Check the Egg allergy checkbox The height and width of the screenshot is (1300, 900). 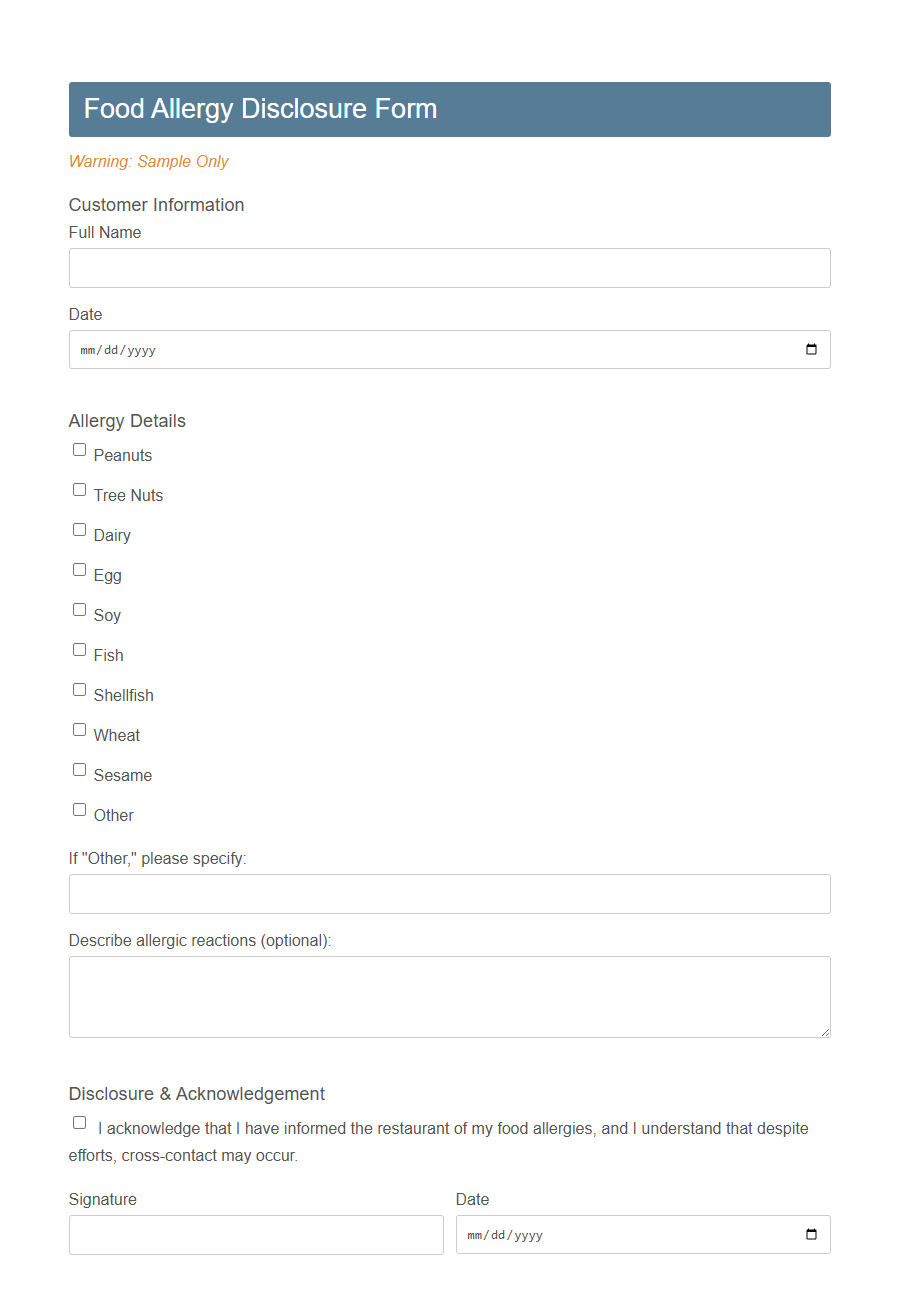tap(79, 569)
